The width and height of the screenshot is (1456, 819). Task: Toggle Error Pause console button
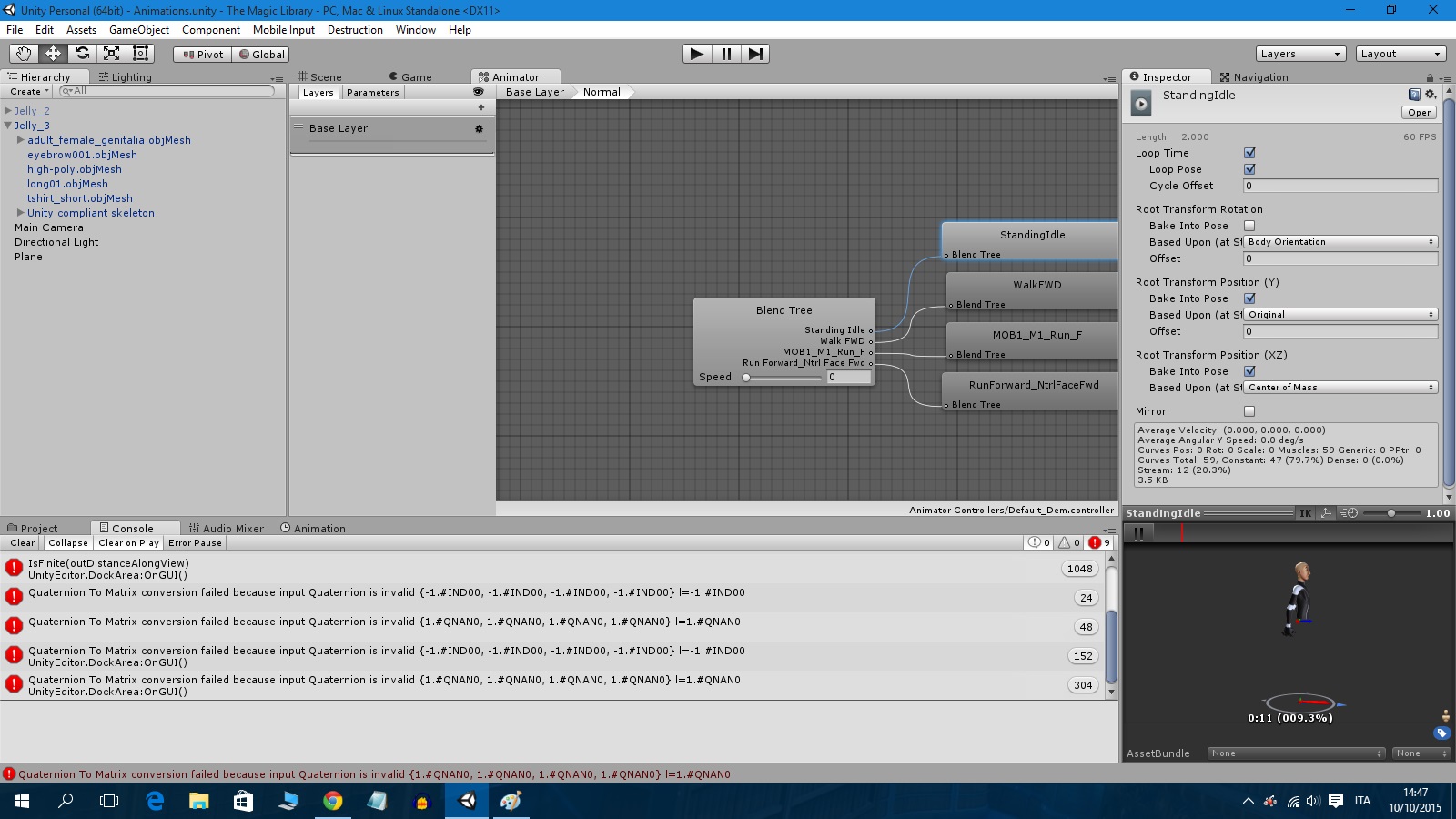click(x=195, y=543)
